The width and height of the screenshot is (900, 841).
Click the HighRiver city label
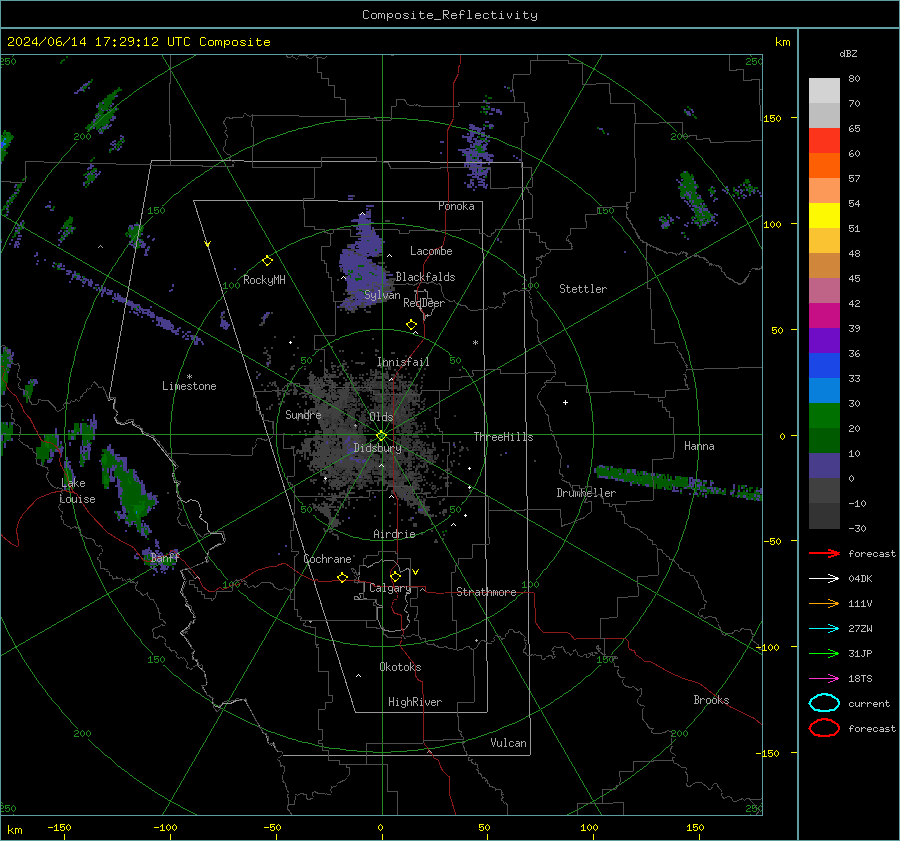[x=415, y=702]
